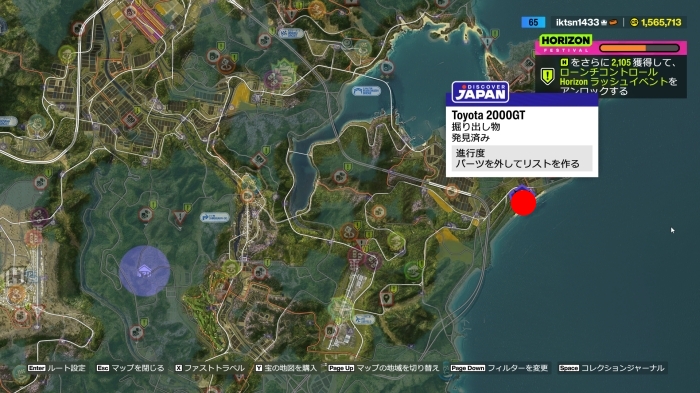Image resolution: width=700 pixels, height=393 pixels.
Task: Select the blue barn find circle marker
Action: (x=144, y=271)
